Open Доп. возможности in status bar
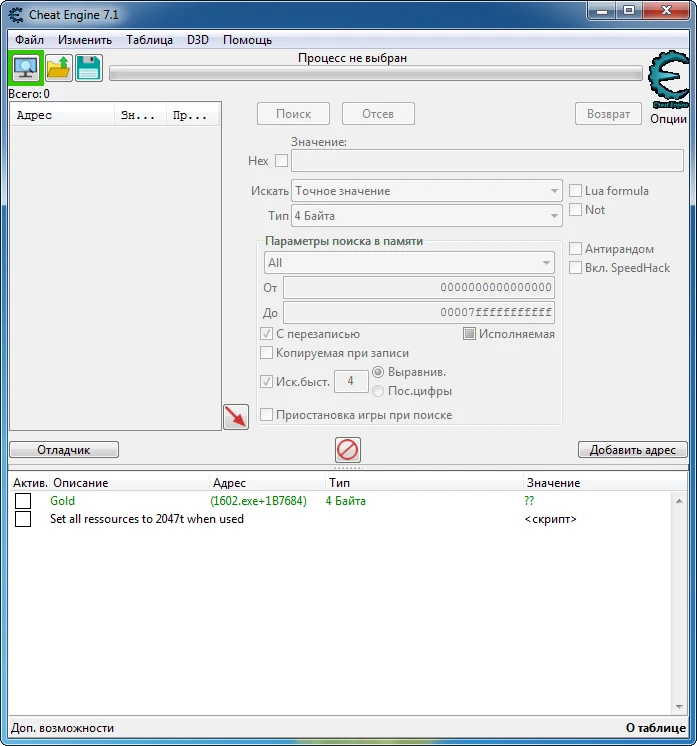Screen dimensions: 697x746 tap(62, 728)
